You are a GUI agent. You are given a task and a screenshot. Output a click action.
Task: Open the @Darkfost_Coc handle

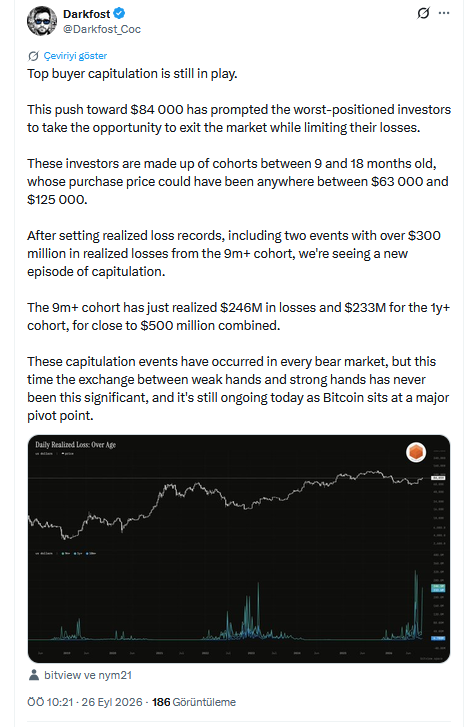coord(102,29)
